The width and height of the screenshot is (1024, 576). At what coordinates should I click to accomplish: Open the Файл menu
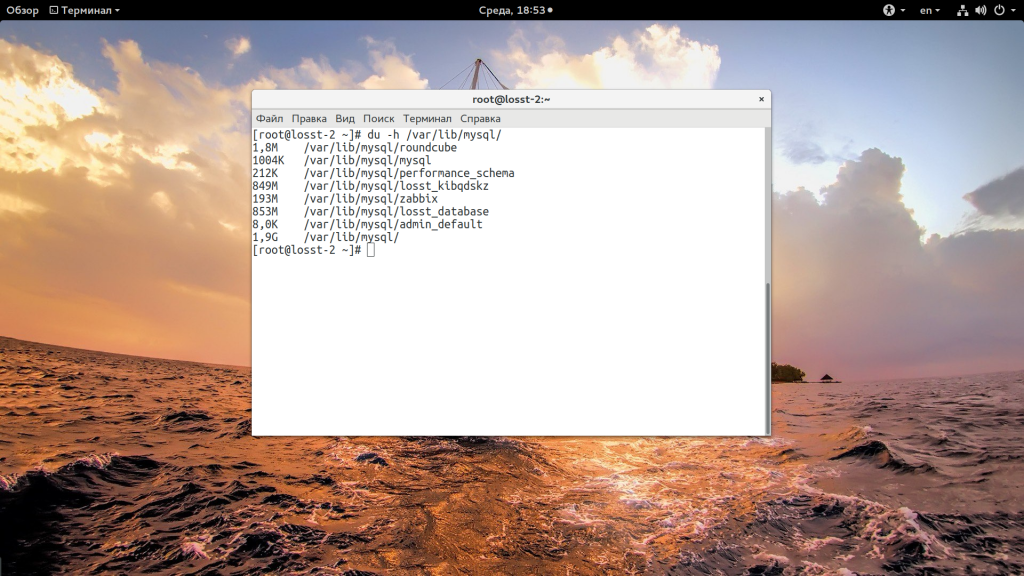pos(269,118)
